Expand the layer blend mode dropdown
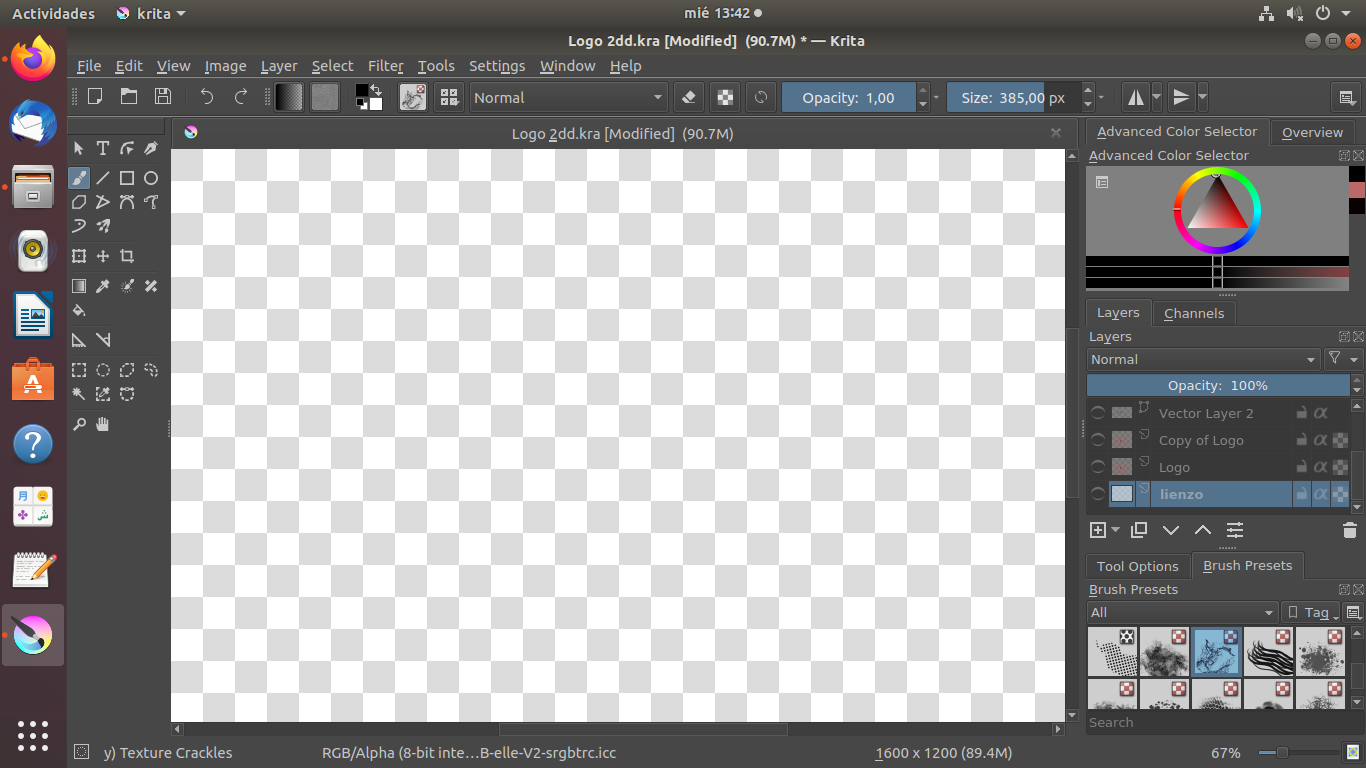The width and height of the screenshot is (1366, 768). (1203, 359)
